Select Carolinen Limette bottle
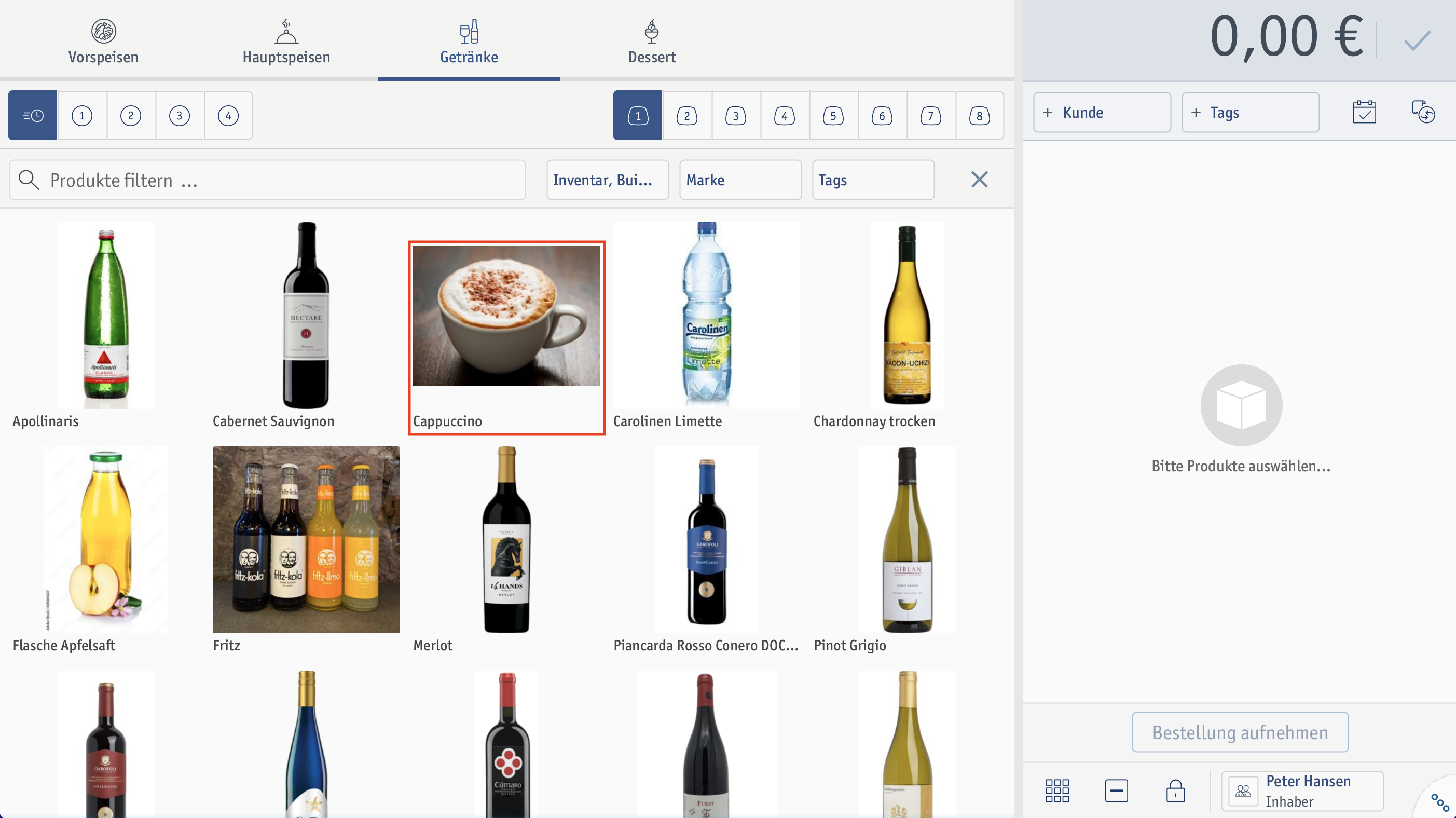The image size is (1456, 818). 707,326
